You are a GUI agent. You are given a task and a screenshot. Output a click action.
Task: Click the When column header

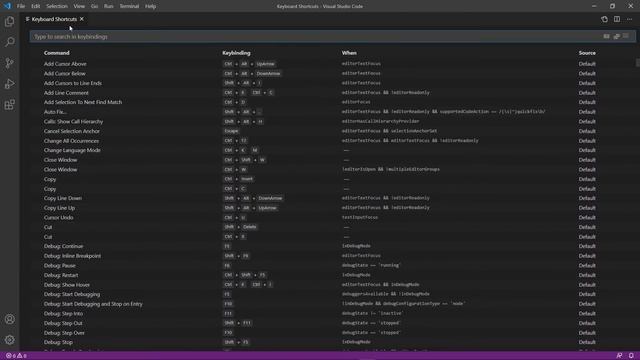[x=349, y=53]
